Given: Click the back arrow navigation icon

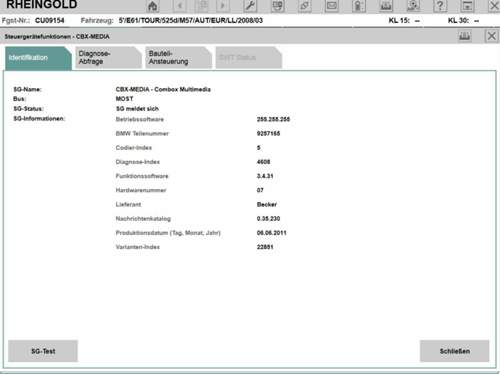Looking at the screenshot, I should pyautogui.click(x=180, y=6).
